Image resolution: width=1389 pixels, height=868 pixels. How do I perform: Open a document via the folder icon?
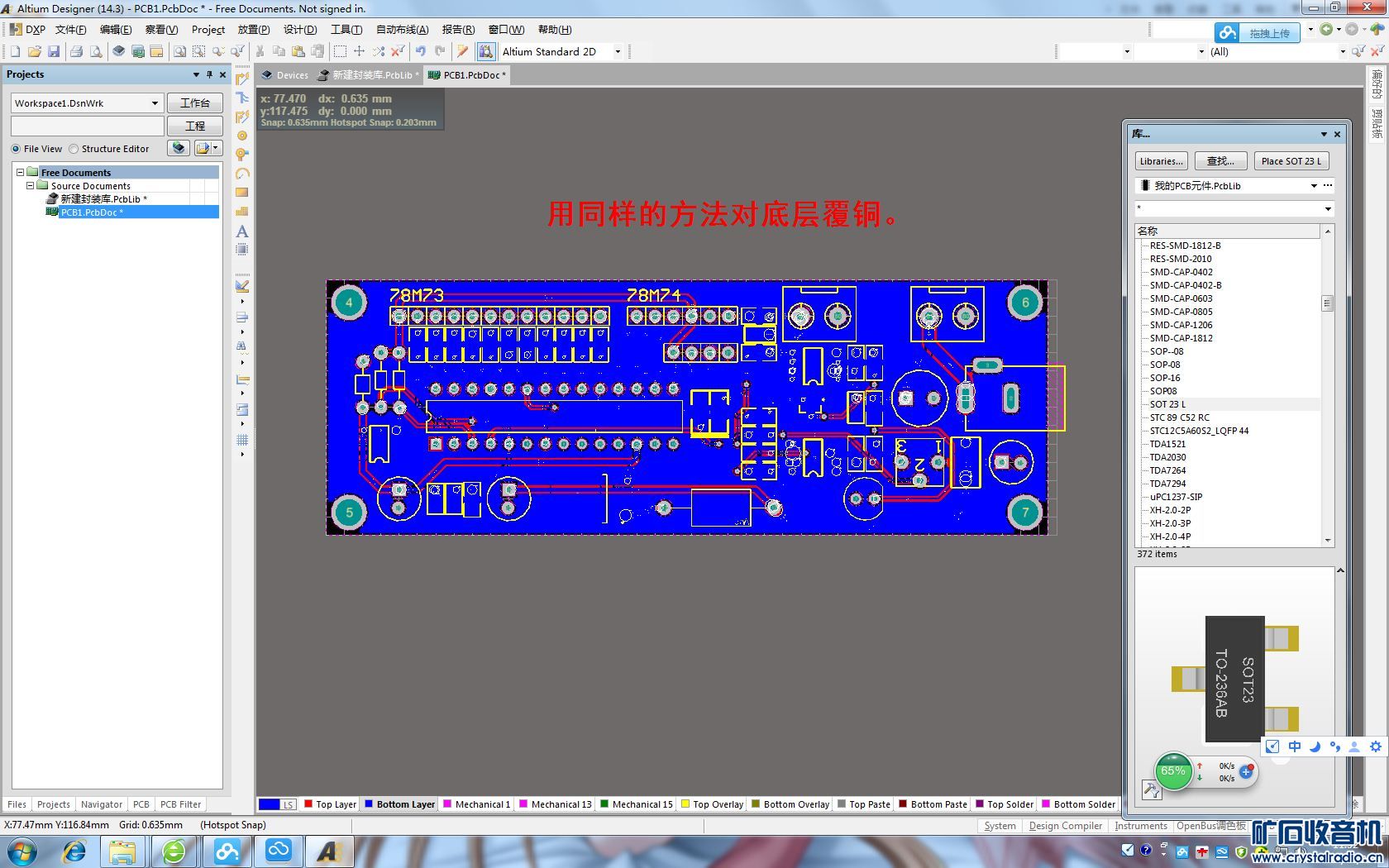pos(35,51)
